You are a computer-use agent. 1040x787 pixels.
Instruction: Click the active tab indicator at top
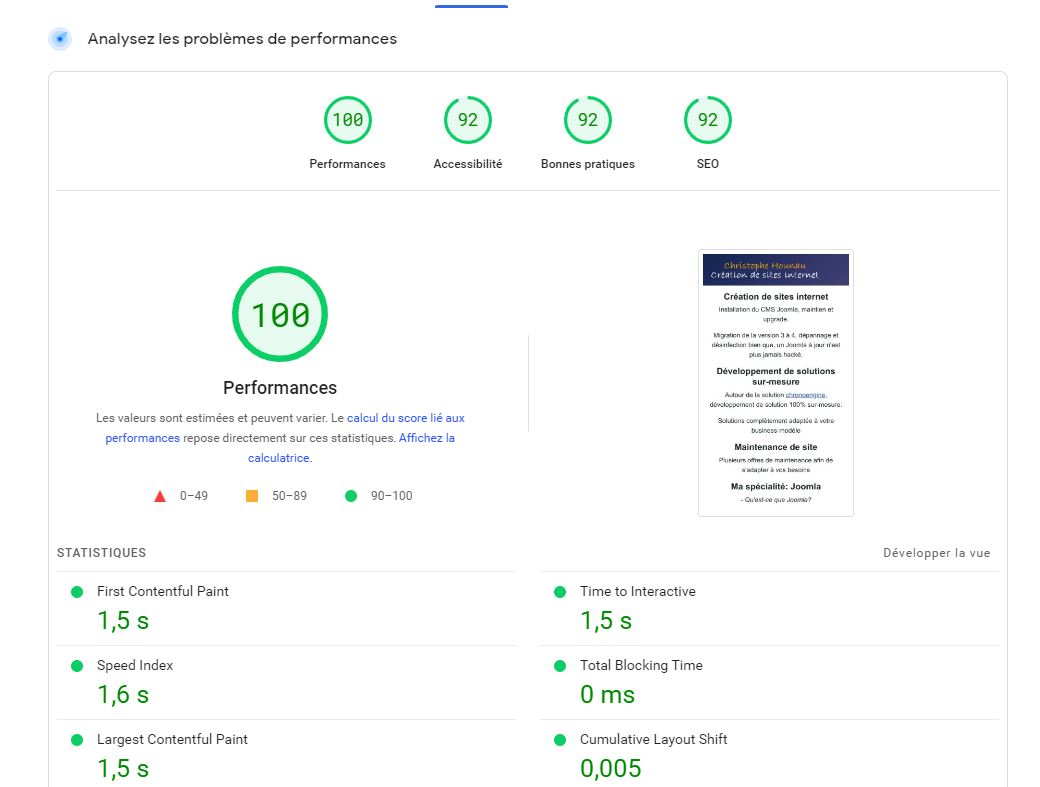pos(471,6)
